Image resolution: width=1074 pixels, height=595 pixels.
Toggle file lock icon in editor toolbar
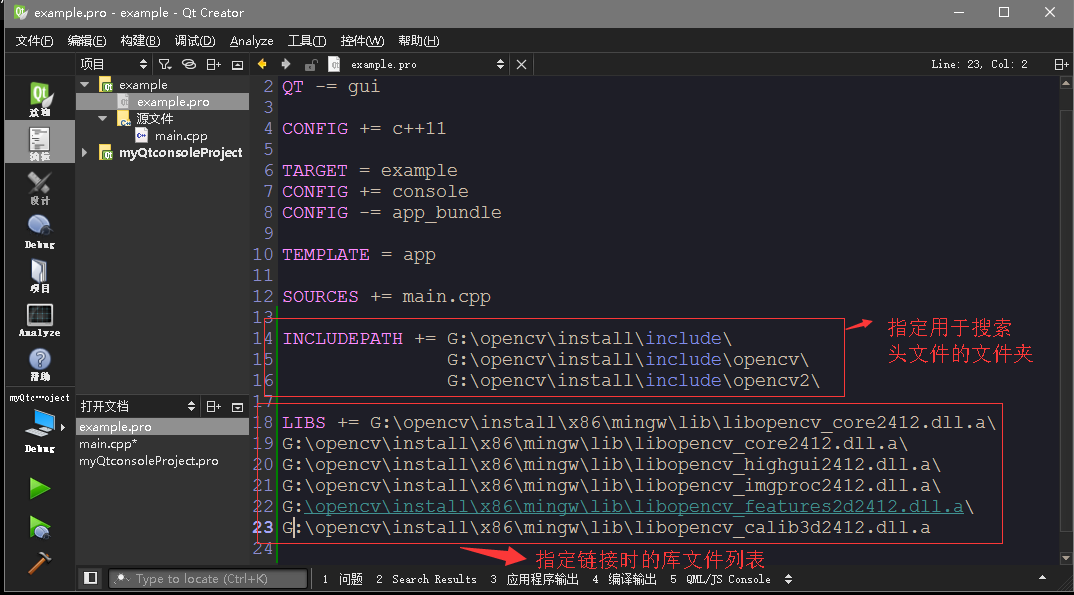310,64
